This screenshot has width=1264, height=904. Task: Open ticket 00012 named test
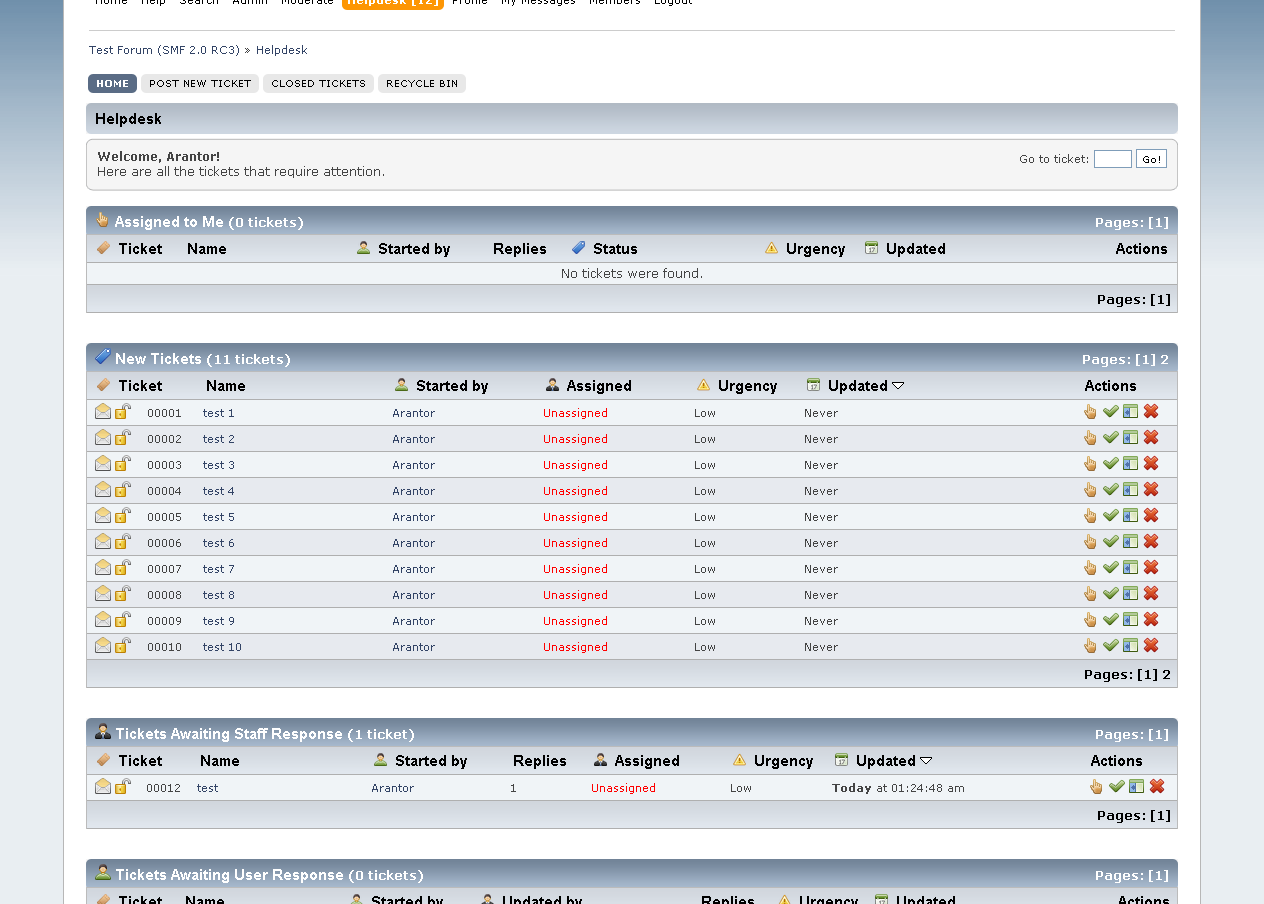coord(207,788)
